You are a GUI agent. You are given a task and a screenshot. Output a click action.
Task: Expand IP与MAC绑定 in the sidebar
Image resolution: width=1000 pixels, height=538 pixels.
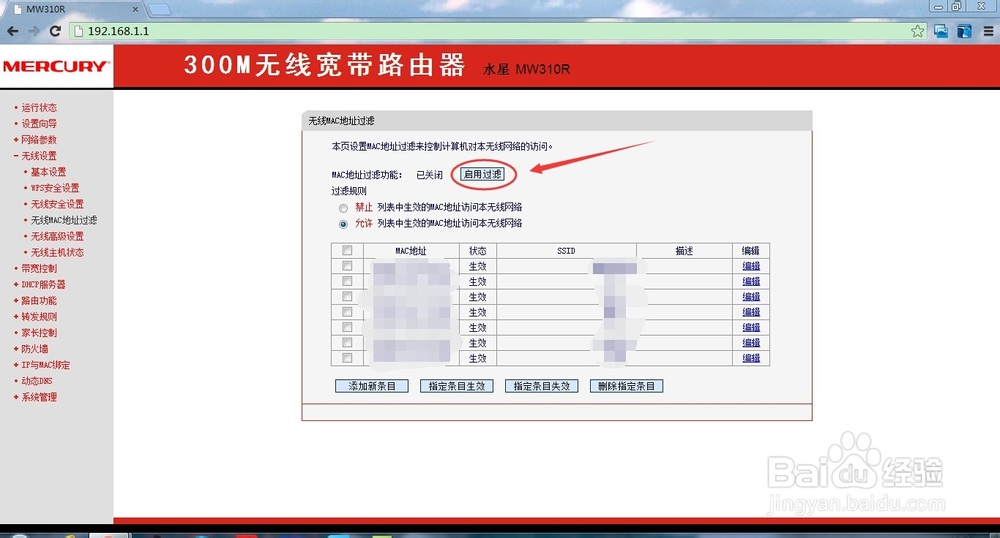[46, 365]
